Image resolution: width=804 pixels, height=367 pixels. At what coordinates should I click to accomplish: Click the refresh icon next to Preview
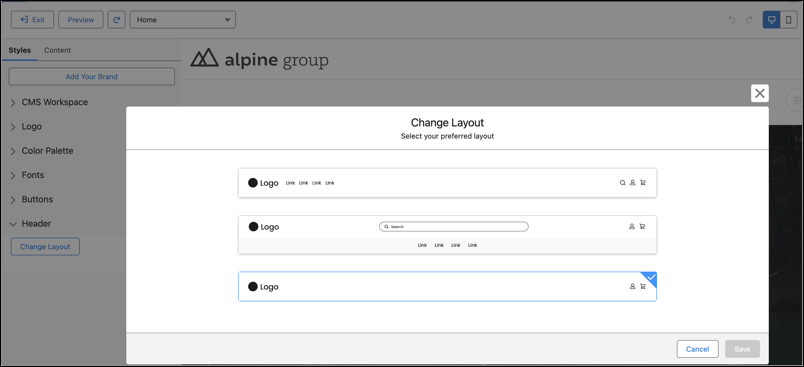click(x=116, y=20)
